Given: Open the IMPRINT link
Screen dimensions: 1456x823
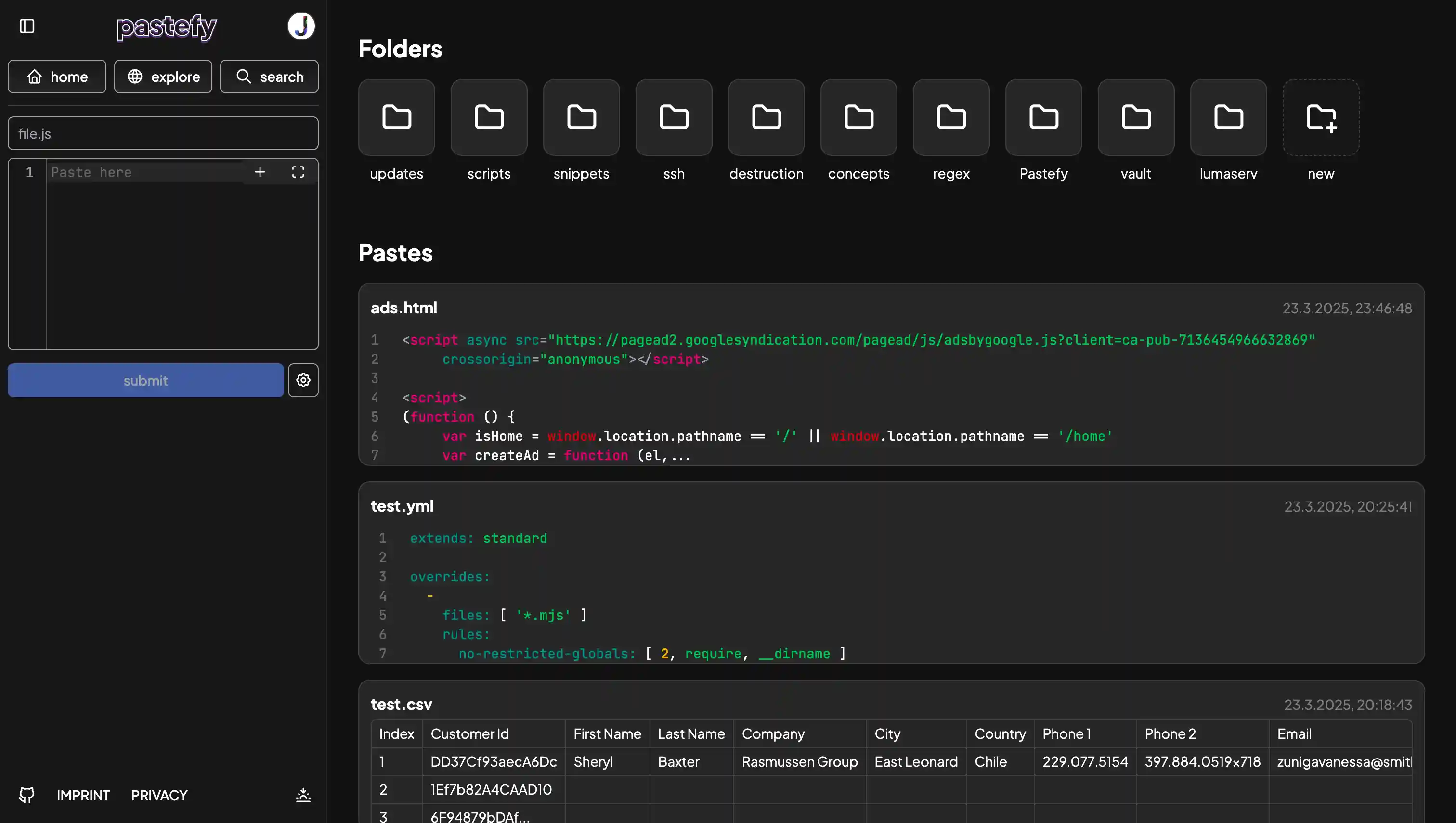Looking at the screenshot, I should (x=82, y=795).
